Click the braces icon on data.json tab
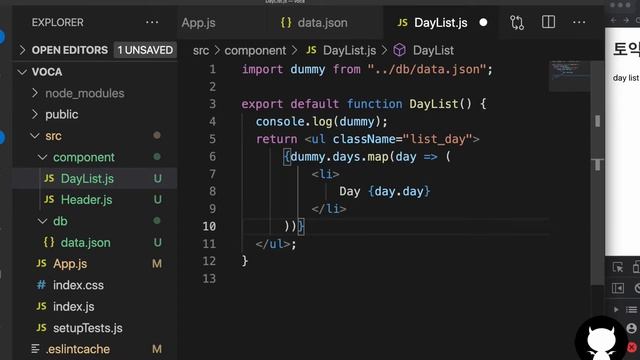Viewport: 640px width, 360px height. tap(286, 22)
